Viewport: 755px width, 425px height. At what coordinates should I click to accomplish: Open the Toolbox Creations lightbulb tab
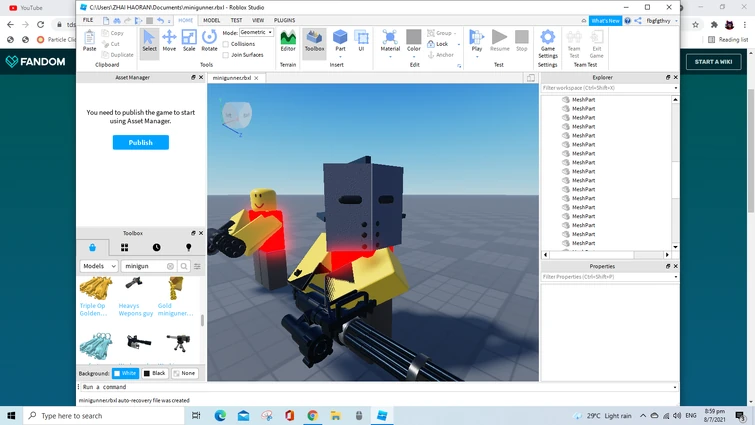189,247
